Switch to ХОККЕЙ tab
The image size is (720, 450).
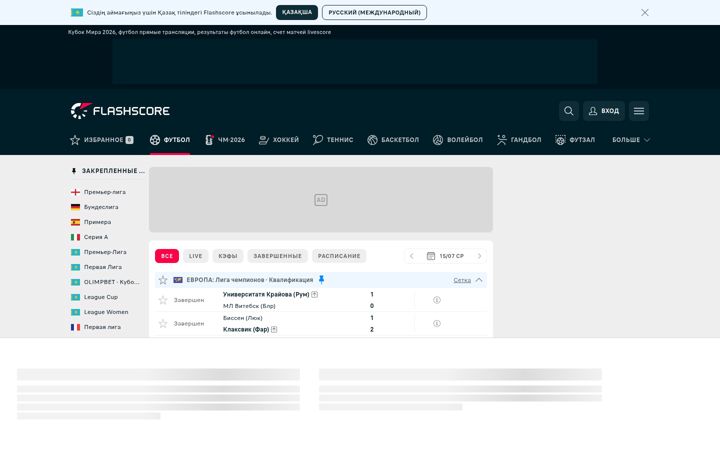279,140
